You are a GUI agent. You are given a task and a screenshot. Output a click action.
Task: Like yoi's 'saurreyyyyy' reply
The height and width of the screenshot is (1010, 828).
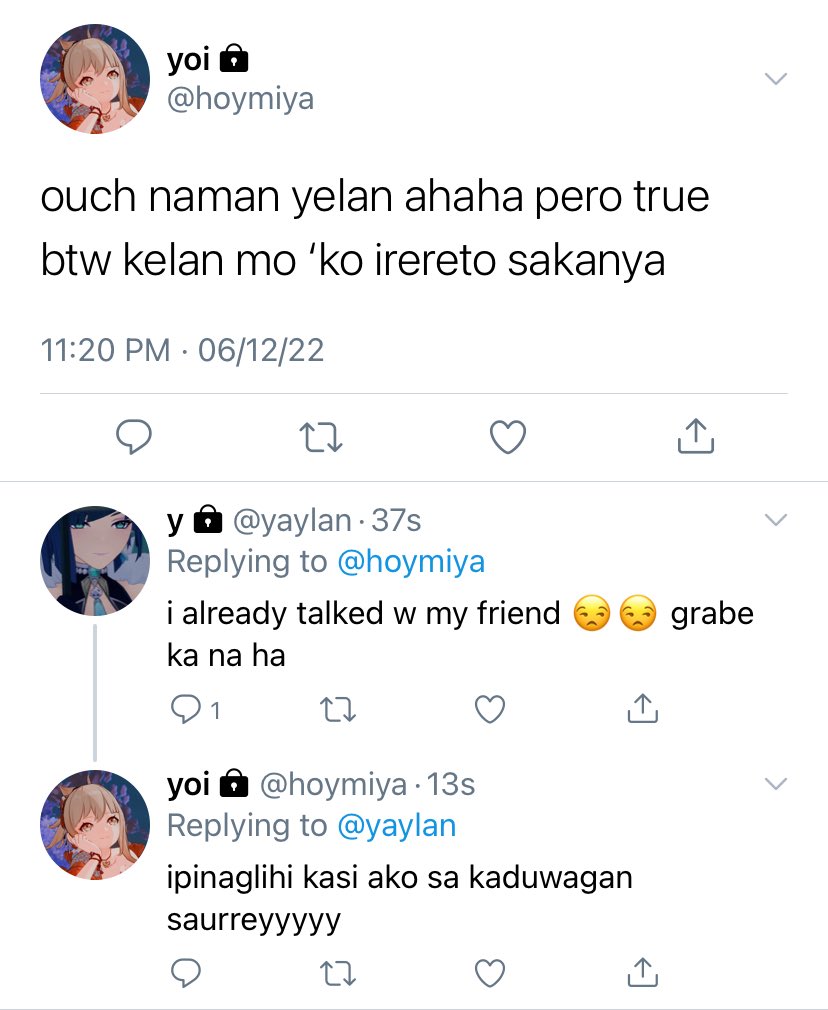tap(490, 973)
